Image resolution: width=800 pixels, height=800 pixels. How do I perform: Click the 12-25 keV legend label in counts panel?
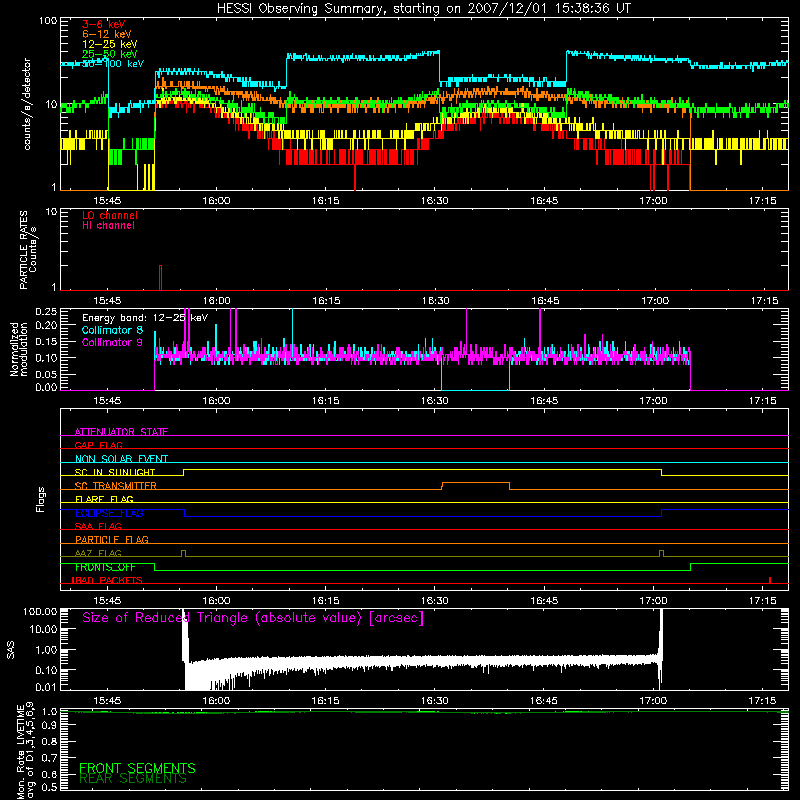[x=110, y=44]
